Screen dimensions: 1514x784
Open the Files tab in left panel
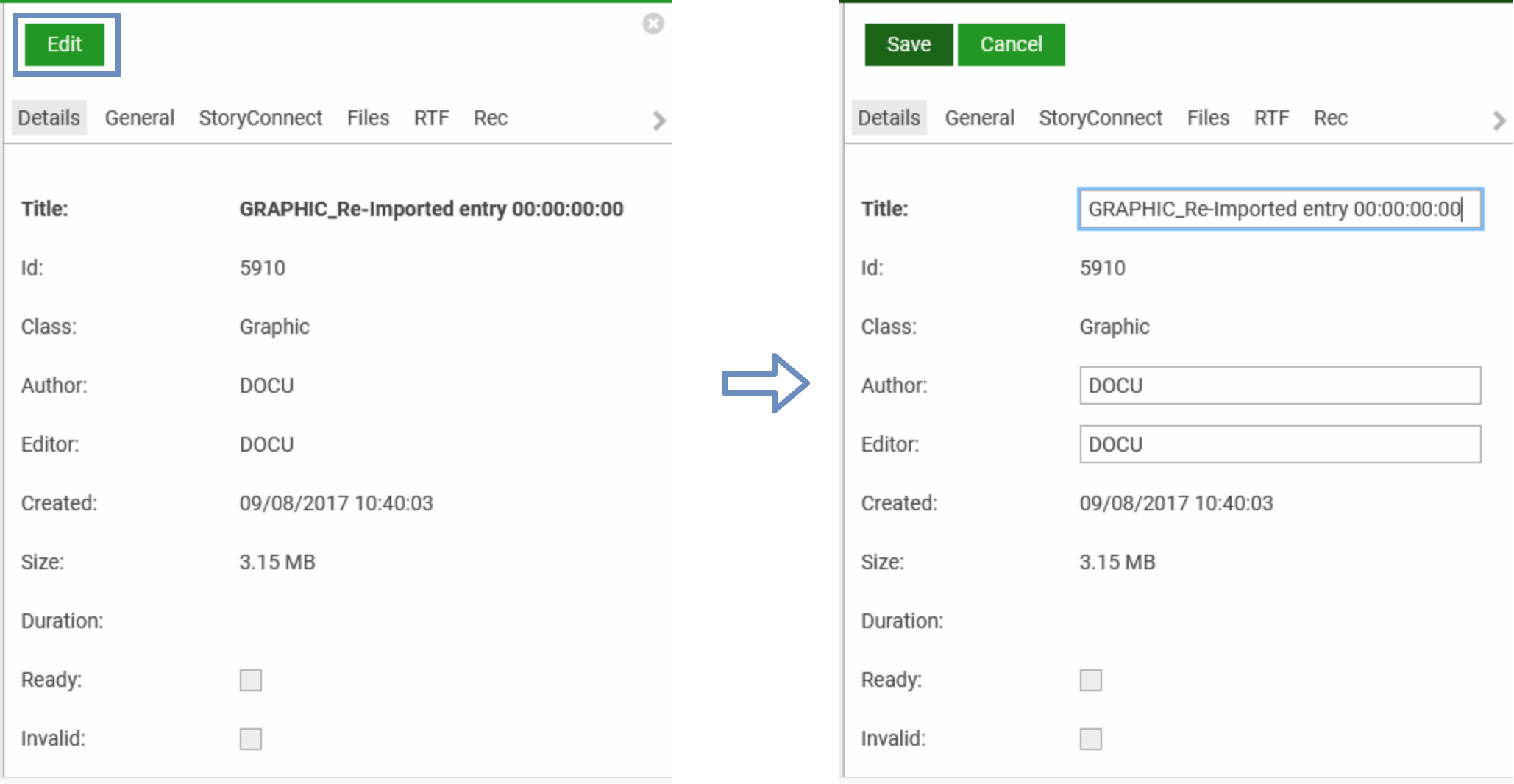368,118
